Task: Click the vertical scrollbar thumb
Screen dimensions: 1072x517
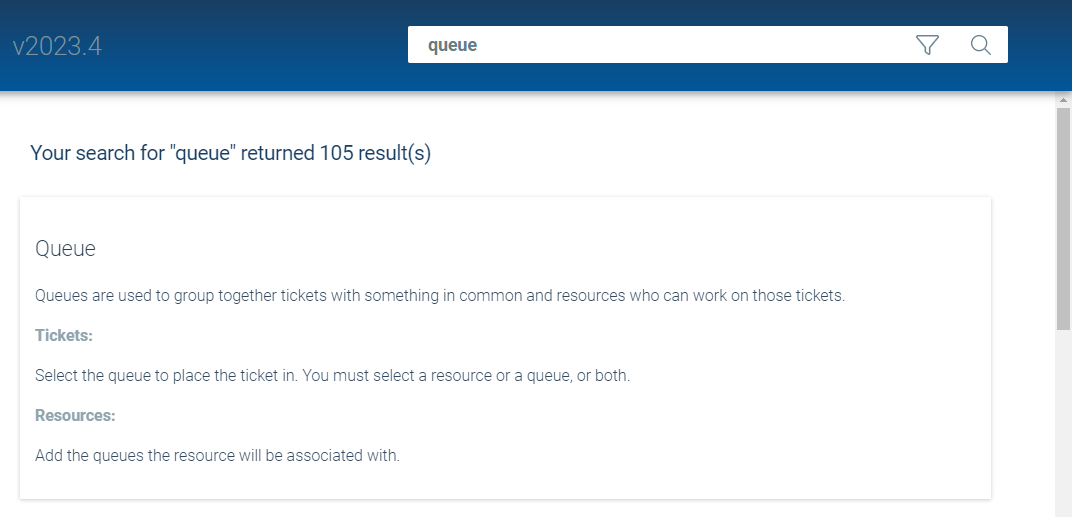Action: pyautogui.click(x=1063, y=215)
